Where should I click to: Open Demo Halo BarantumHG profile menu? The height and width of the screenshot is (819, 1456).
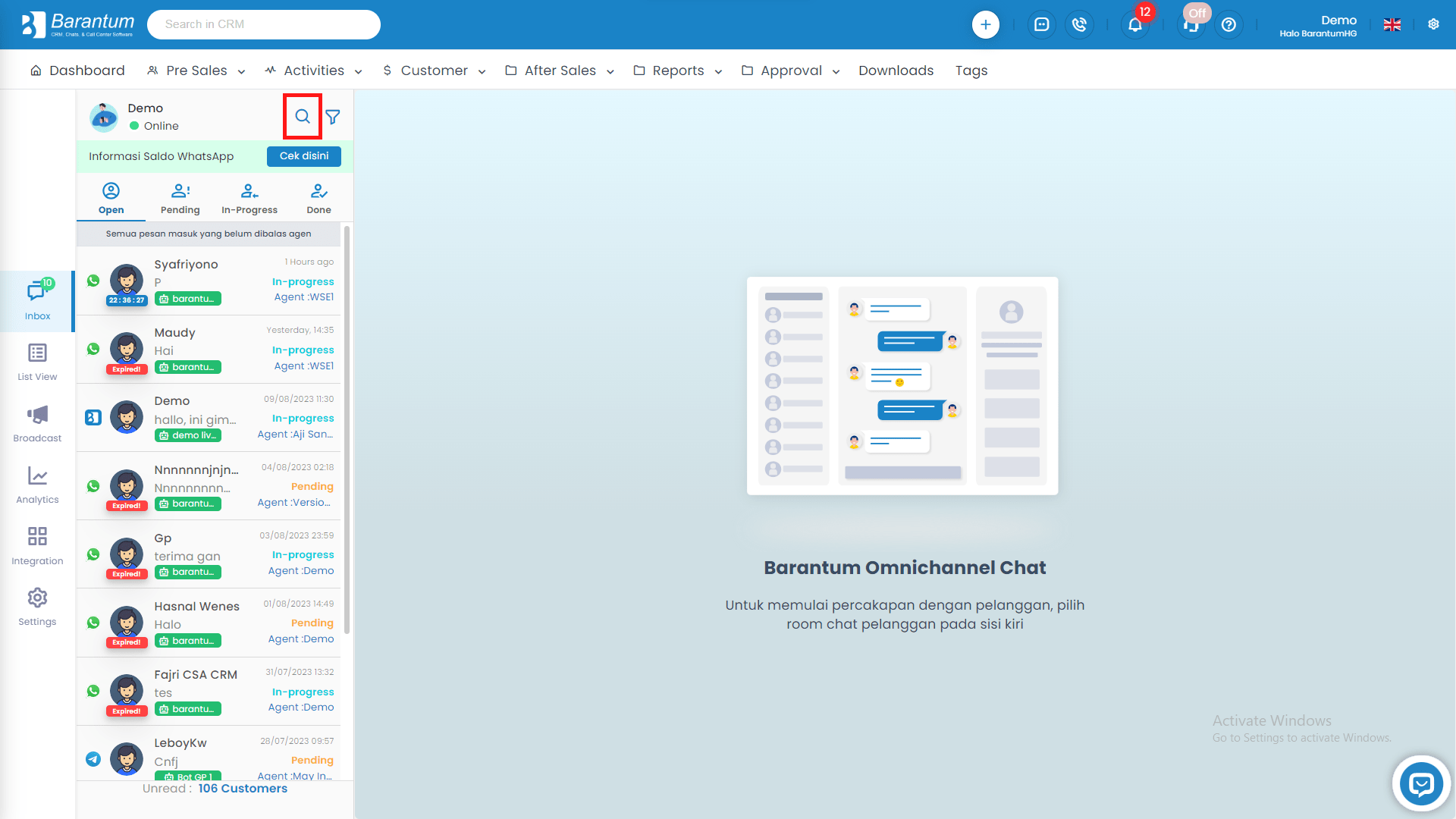point(1318,26)
